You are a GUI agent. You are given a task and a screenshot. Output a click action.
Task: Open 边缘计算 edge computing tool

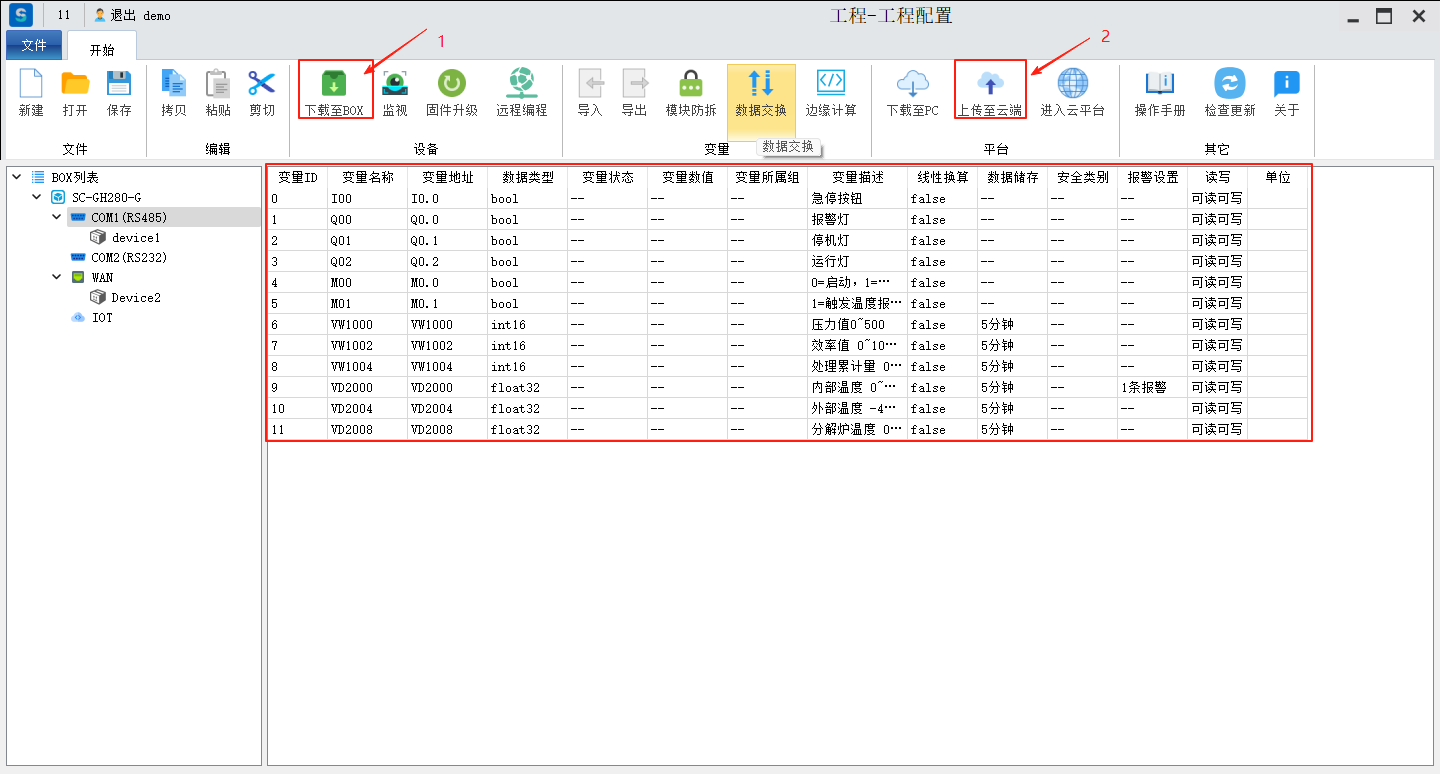831,85
